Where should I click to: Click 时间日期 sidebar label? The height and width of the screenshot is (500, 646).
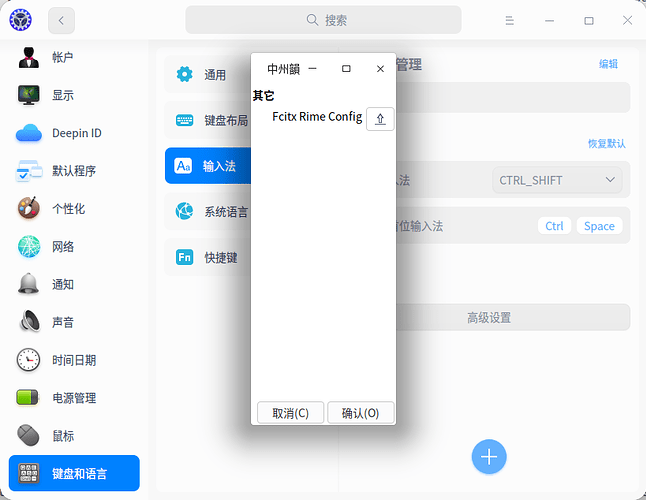point(74,360)
